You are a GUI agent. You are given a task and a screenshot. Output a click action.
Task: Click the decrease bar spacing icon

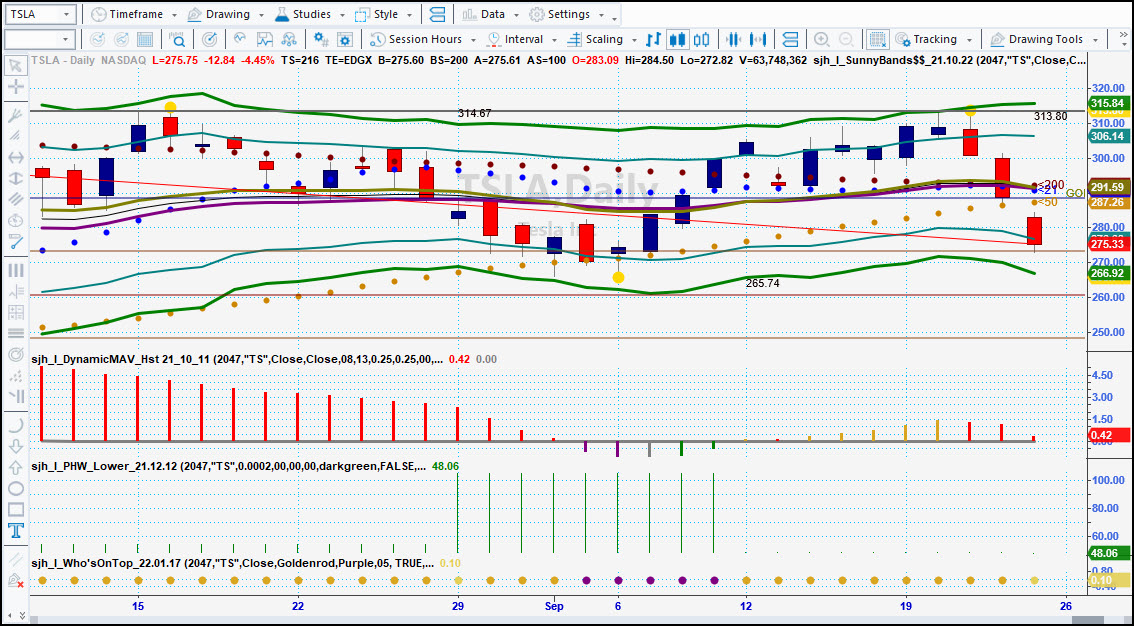[733, 39]
